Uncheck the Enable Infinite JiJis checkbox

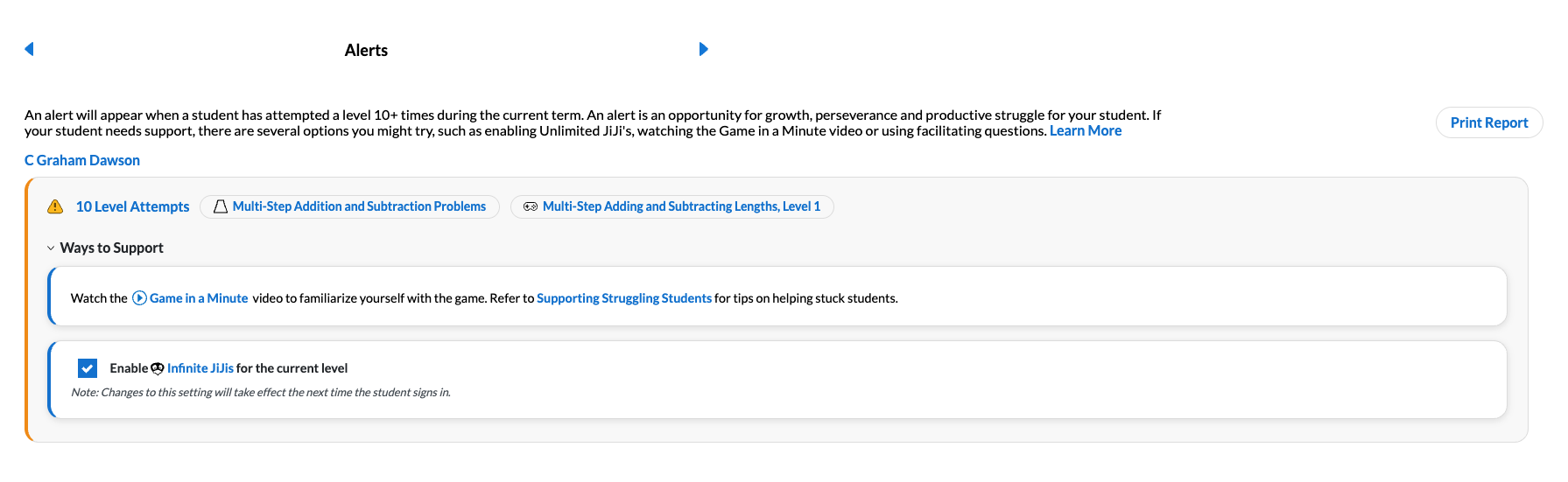click(x=88, y=368)
